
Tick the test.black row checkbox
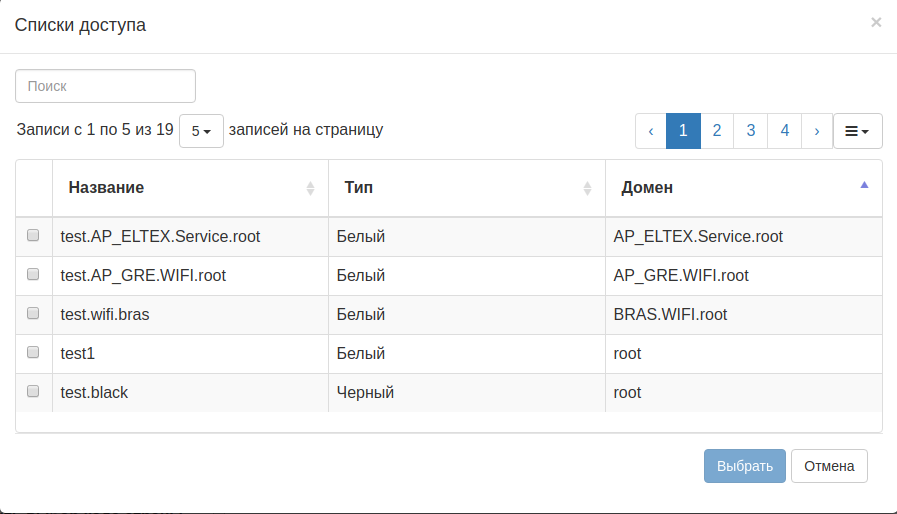33,392
